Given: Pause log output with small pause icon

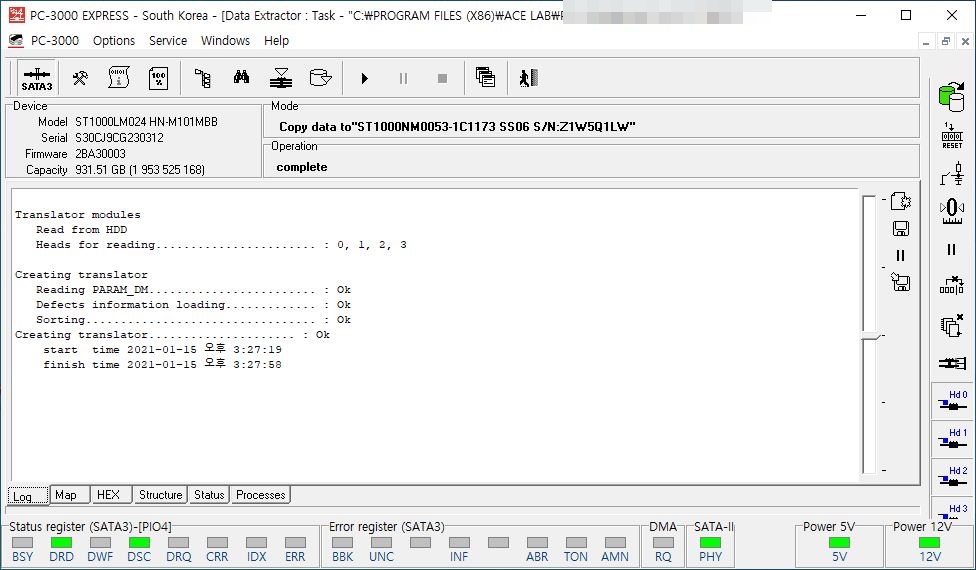Looking at the screenshot, I should (901, 255).
